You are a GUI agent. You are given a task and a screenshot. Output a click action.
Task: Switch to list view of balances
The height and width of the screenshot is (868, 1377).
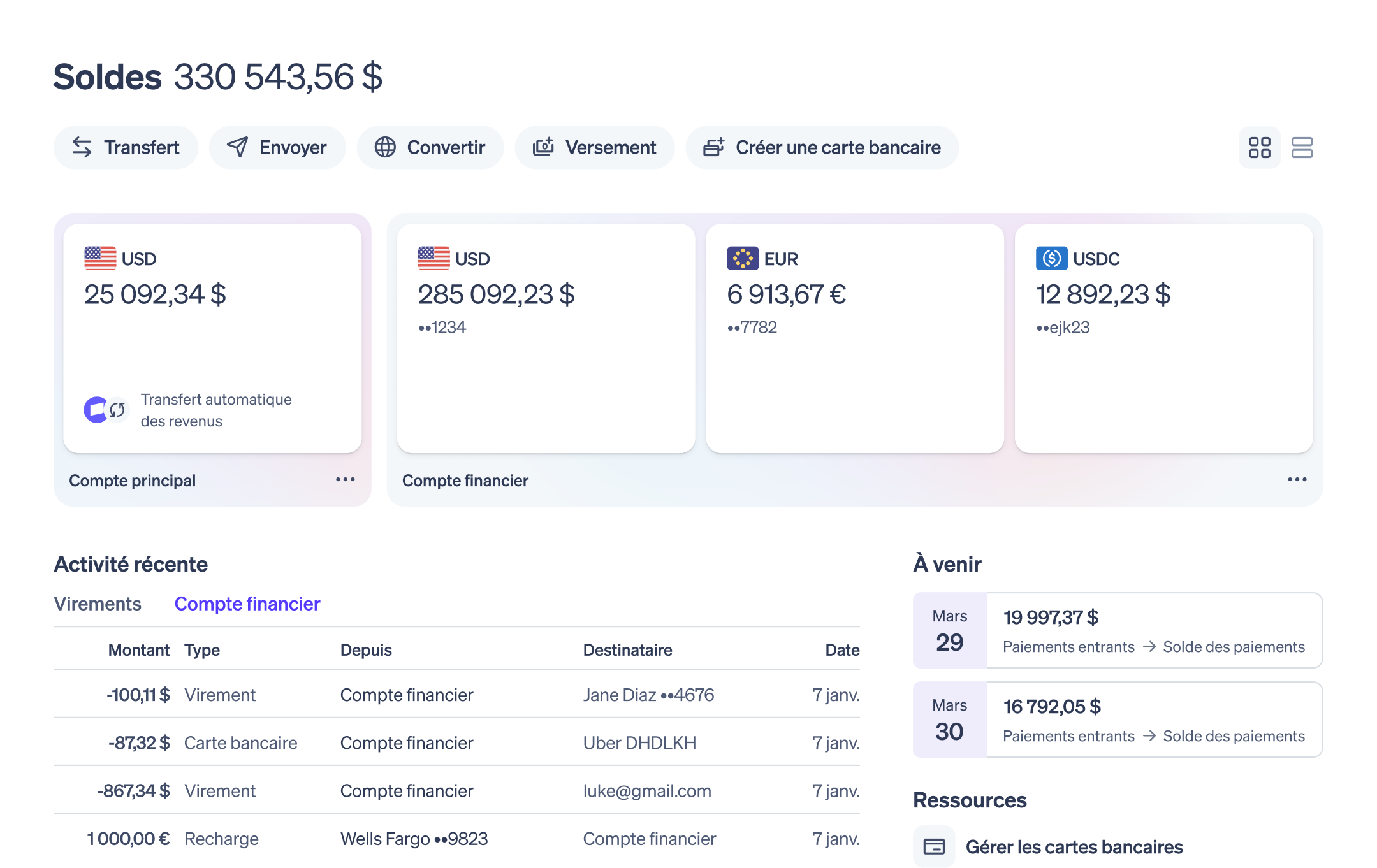(x=1302, y=147)
